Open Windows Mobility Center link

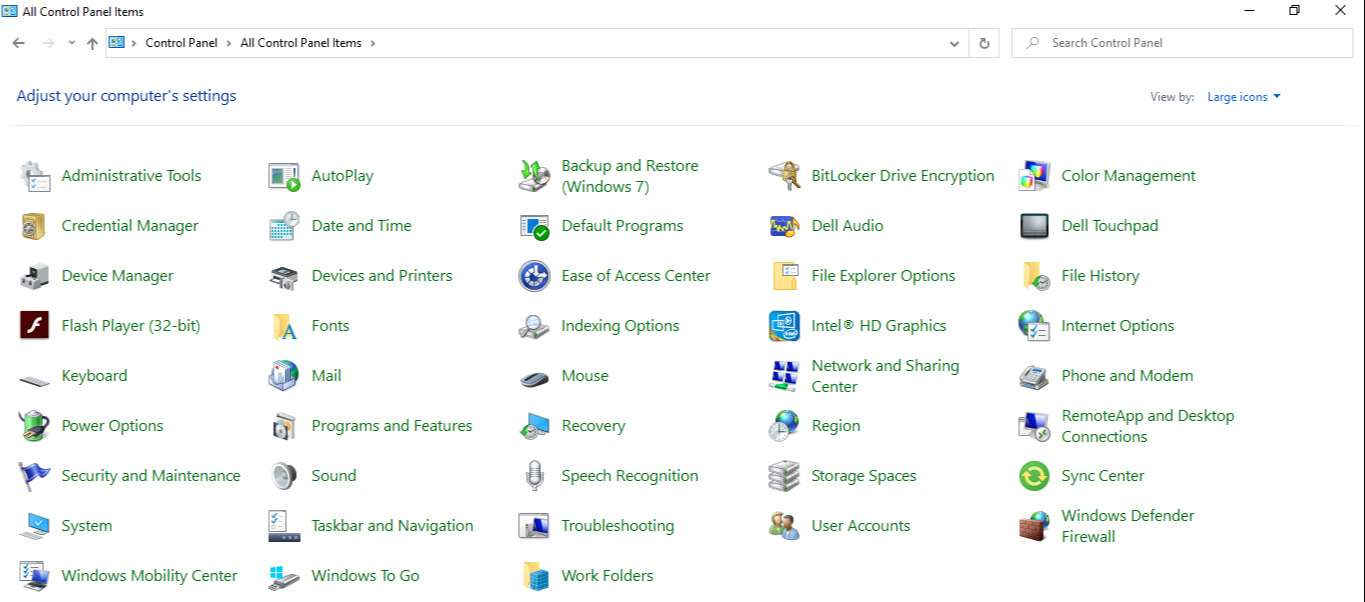pyautogui.click(x=150, y=576)
